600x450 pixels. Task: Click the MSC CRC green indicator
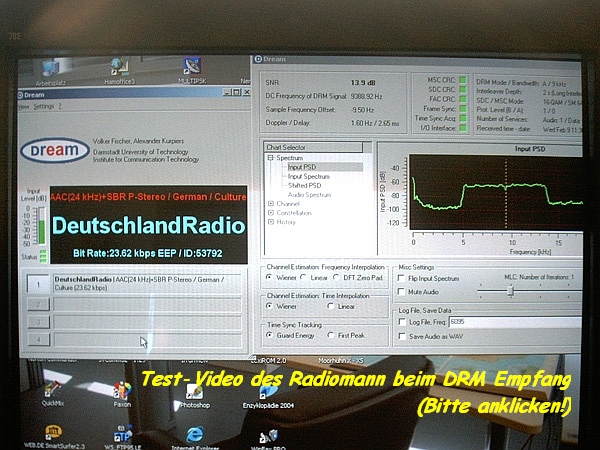point(463,80)
